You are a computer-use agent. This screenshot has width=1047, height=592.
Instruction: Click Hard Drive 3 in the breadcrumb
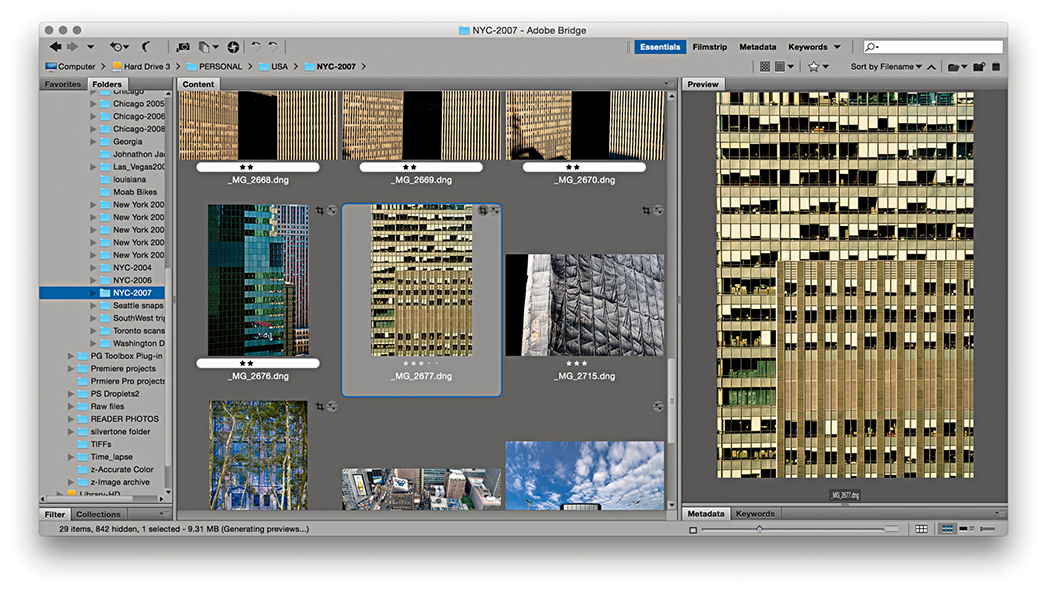tap(146, 67)
